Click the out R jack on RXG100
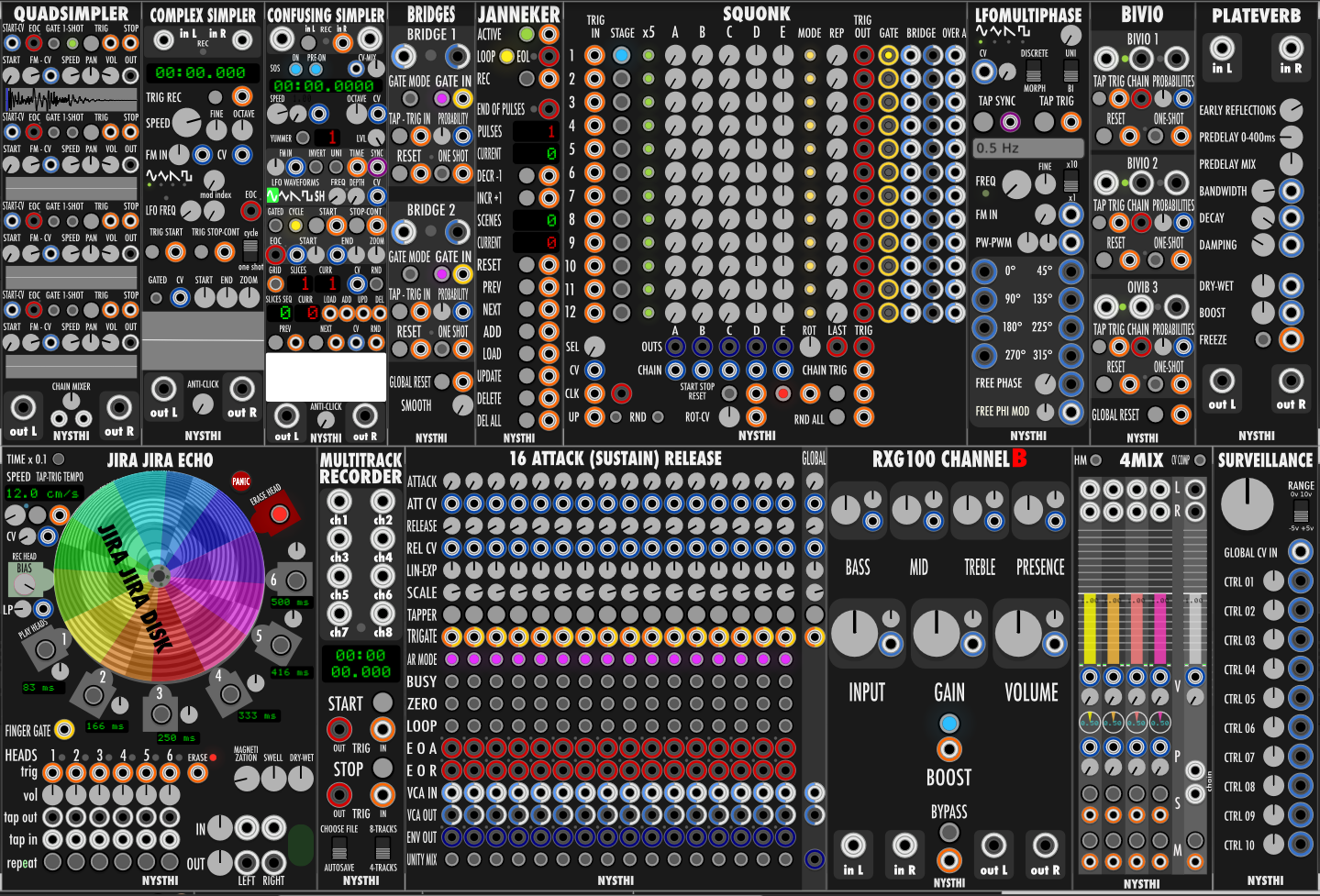This screenshot has width=1320, height=896. 1045,846
